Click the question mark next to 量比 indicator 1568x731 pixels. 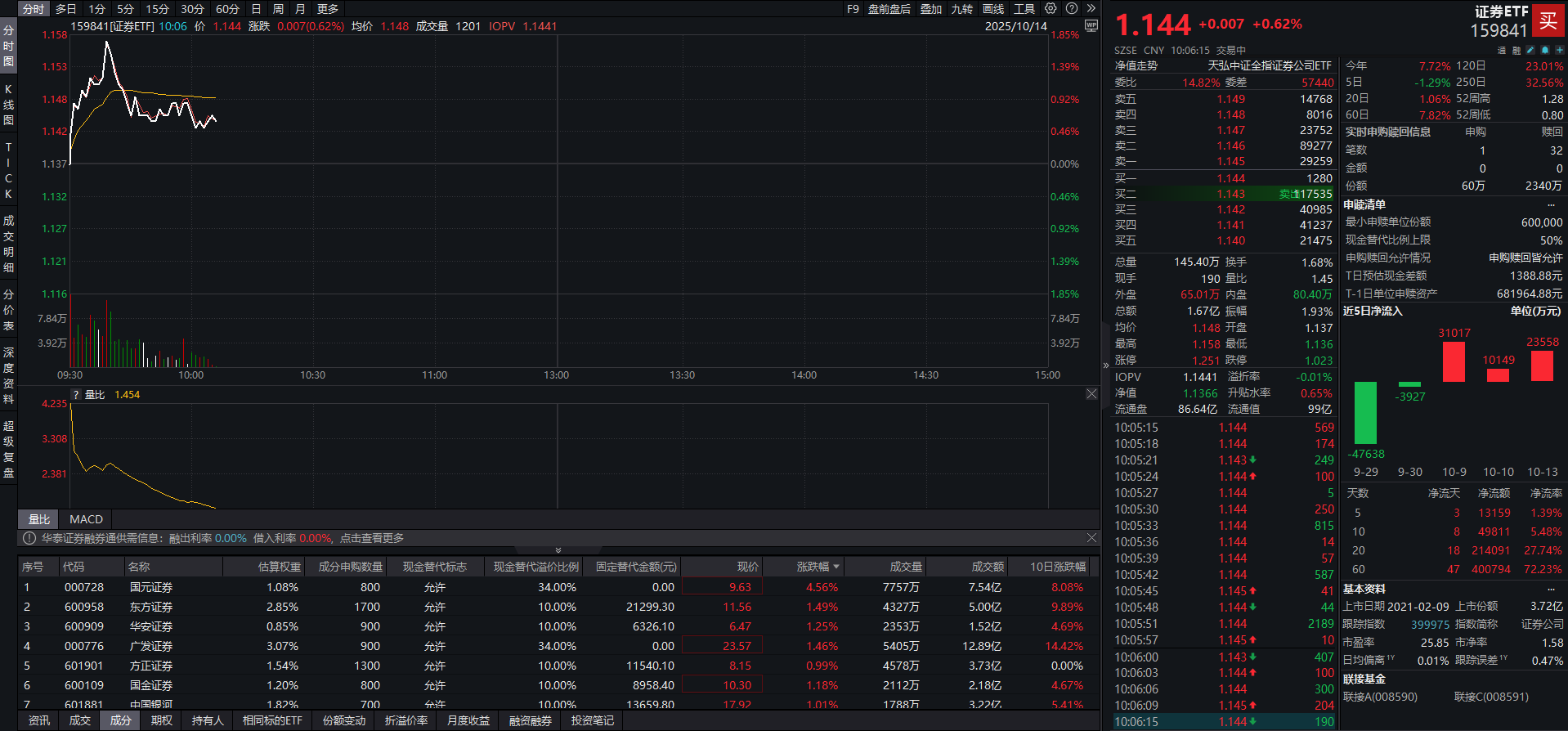click(x=76, y=395)
